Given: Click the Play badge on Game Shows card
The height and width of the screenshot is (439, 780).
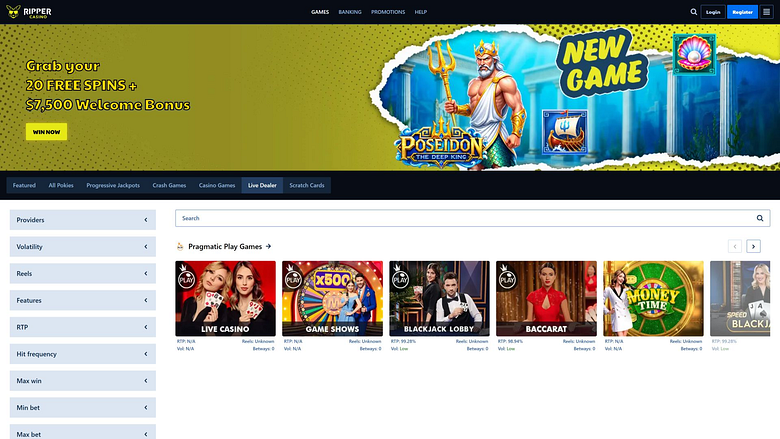Looking at the screenshot, I should [x=293, y=277].
